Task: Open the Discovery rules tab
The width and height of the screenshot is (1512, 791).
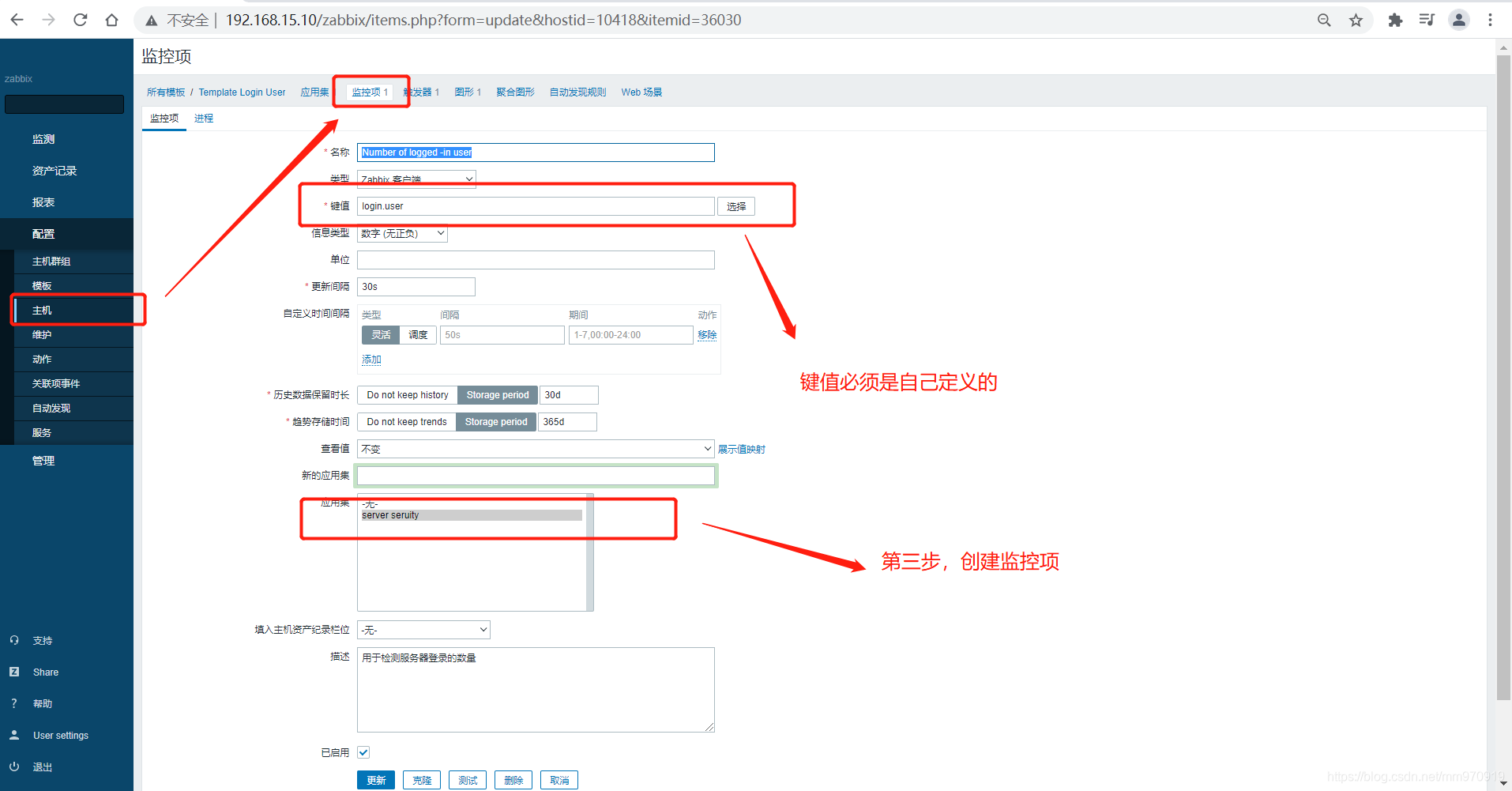Action: tap(577, 92)
